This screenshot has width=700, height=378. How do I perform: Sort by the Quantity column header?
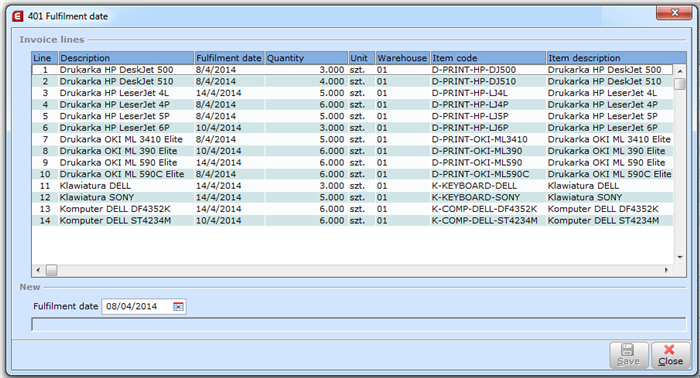(x=307, y=58)
